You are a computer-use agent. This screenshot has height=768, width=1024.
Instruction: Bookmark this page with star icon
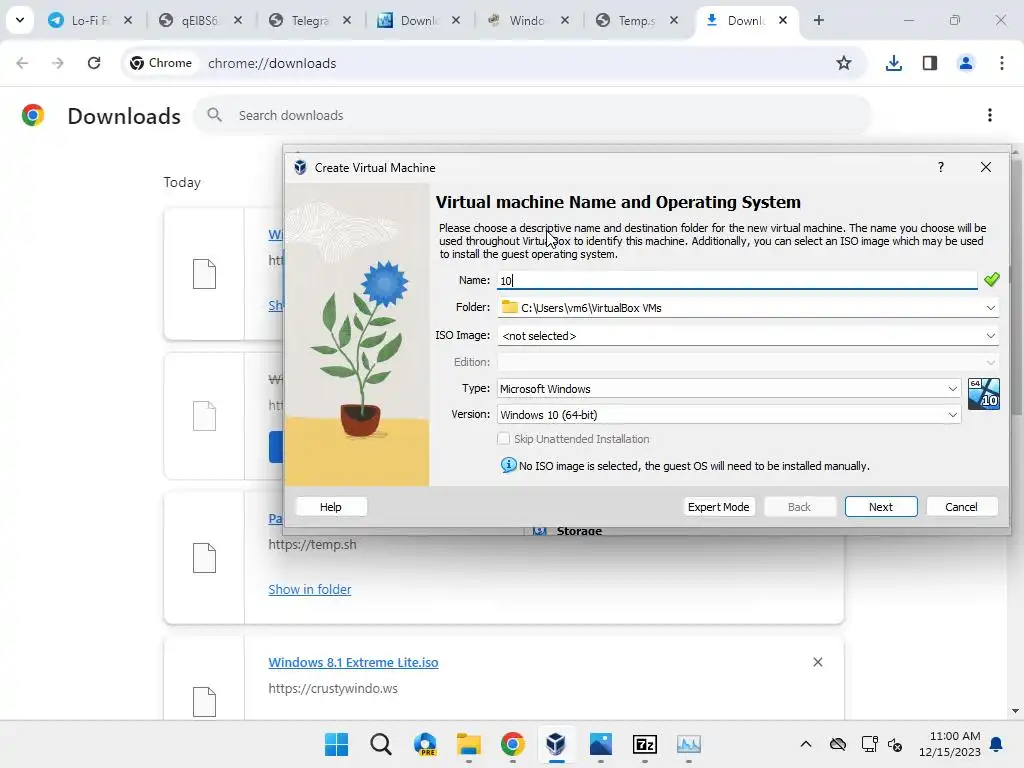[x=844, y=63]
